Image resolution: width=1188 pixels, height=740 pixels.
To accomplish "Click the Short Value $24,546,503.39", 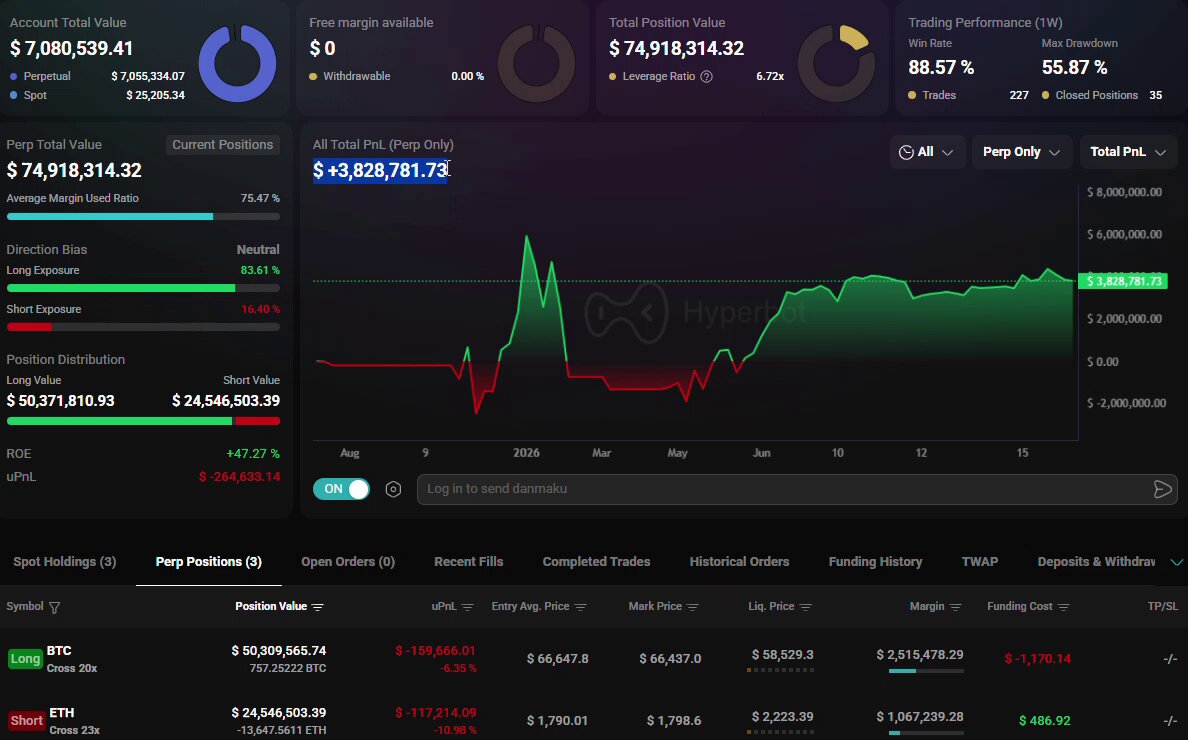I will pyautogui.click(x=226, y=401).
